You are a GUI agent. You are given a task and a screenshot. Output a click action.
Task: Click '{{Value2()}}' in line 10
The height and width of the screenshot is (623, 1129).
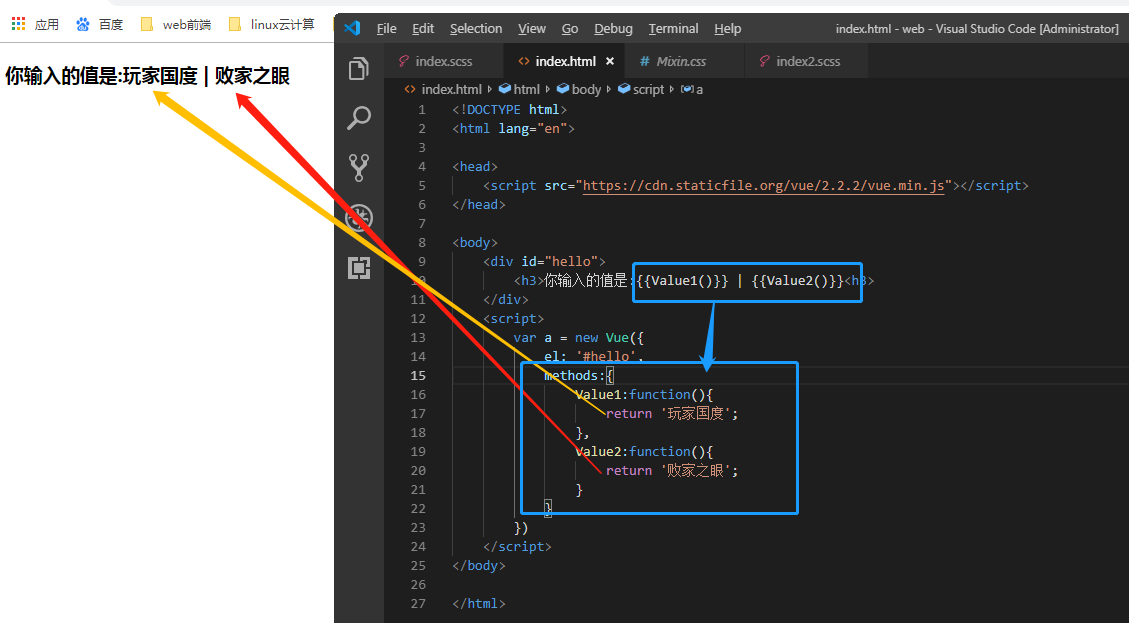point(798,281)
